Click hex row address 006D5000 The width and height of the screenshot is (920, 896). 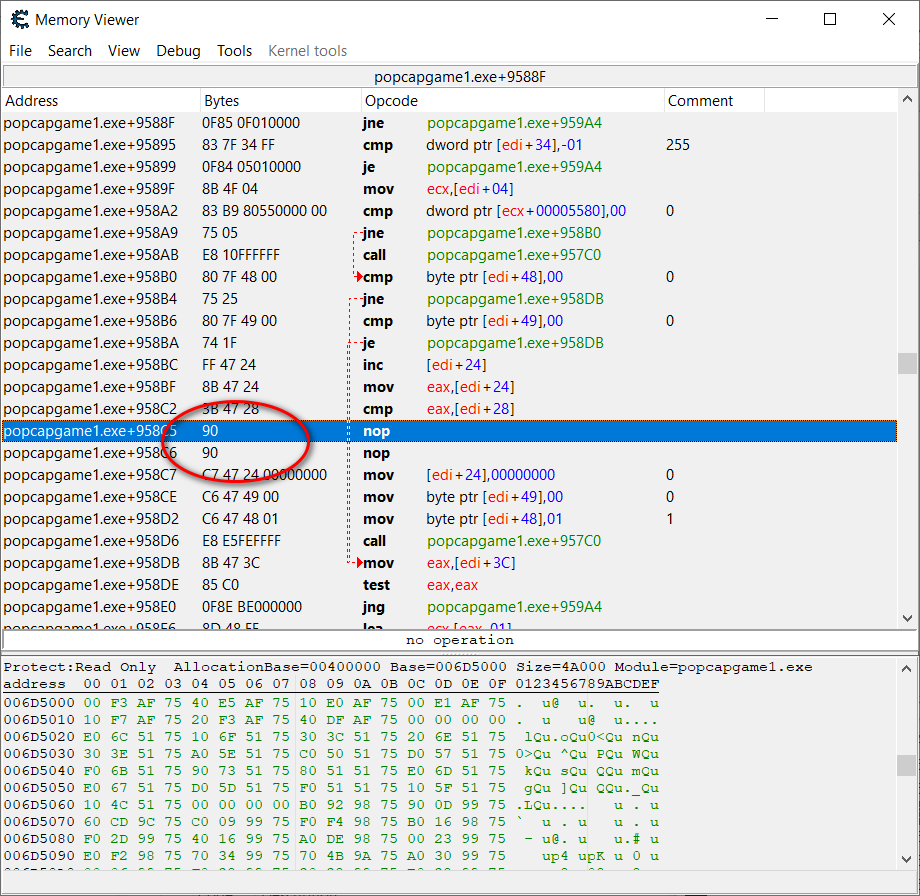[39, 703]
